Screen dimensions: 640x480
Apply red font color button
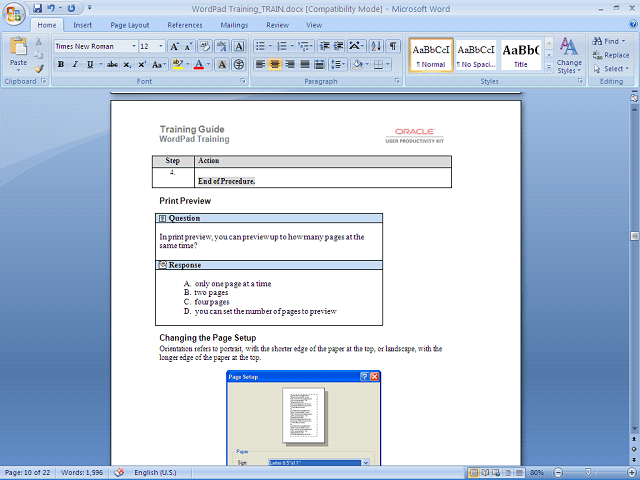199,64
